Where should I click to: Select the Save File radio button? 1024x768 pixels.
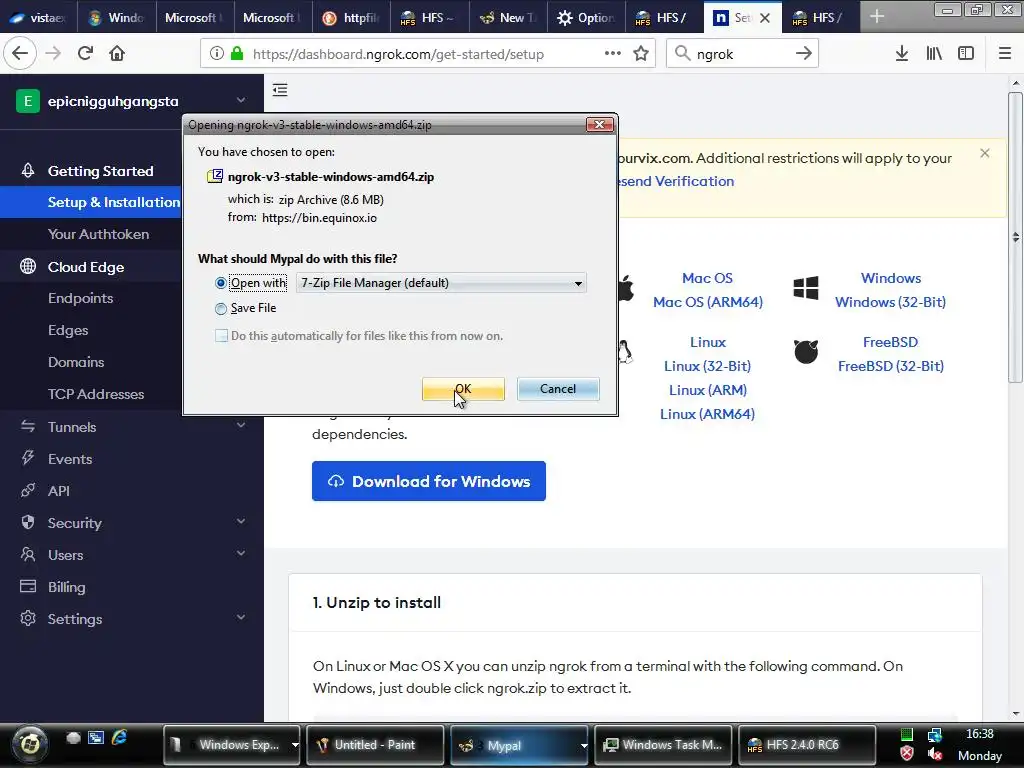pyautogui.click(x=221, y=308)
